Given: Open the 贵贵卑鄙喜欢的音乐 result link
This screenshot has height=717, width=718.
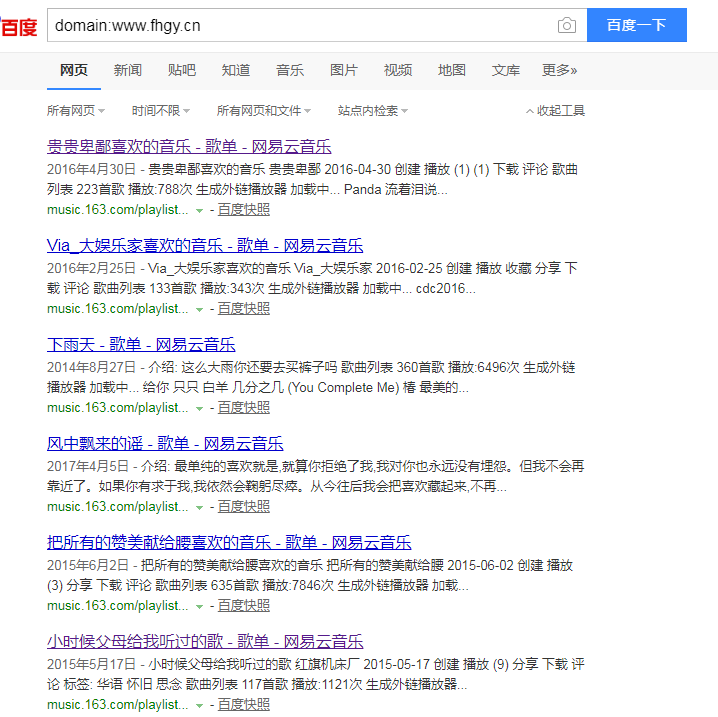Looking at the screenshot, I should tap(189, 146).
